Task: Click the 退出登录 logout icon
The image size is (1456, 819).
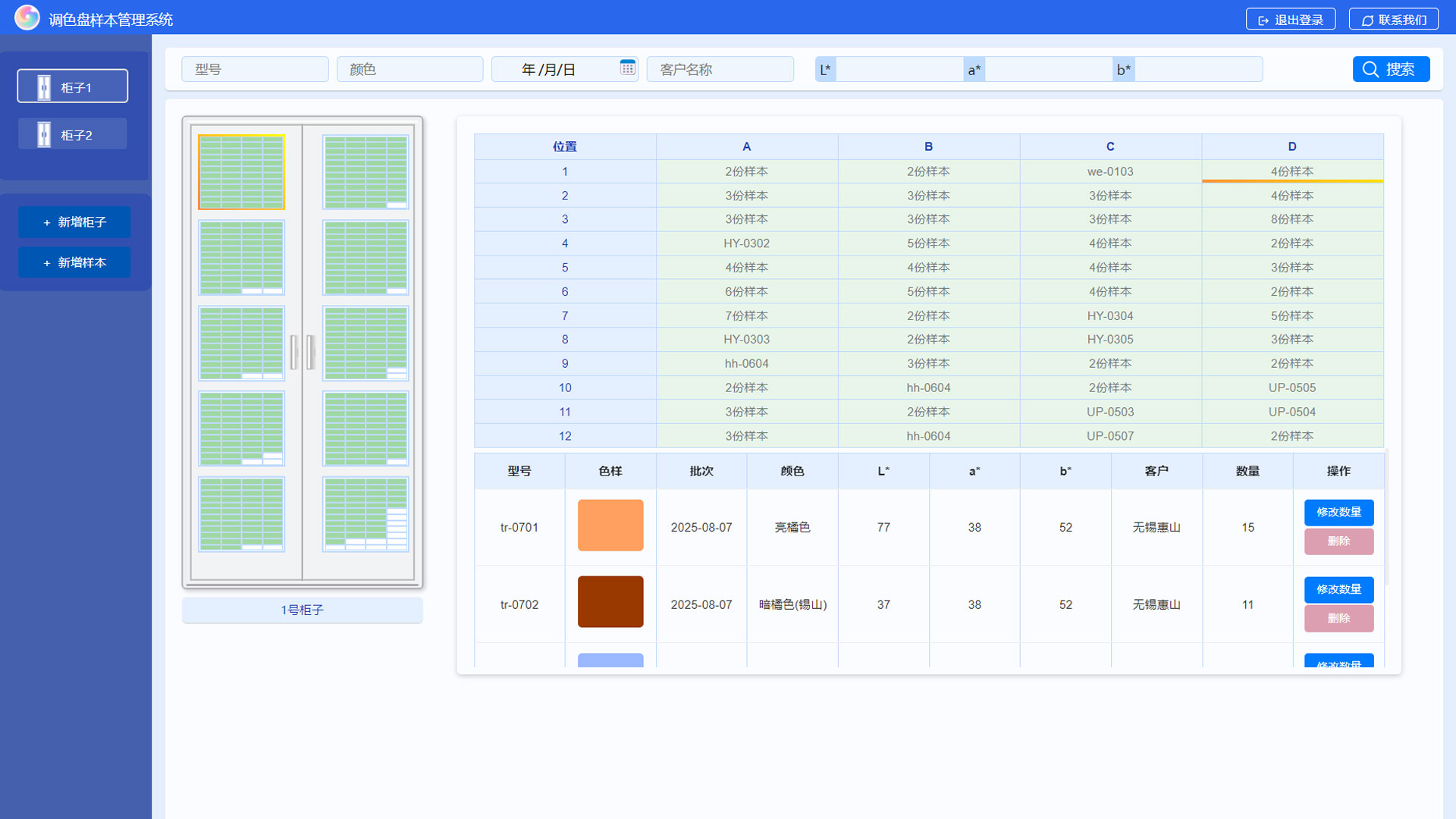Action: coord(1263,20)
